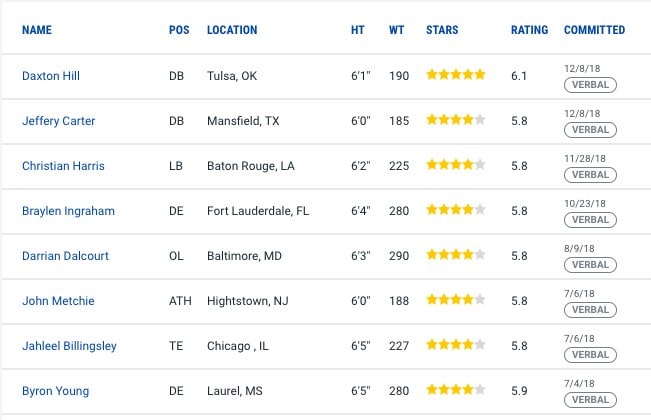Open Christian Harris's player profile

(x=63, y=166)
